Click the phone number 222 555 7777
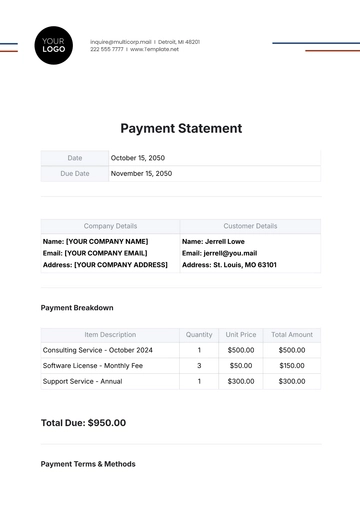 (107, 49)
